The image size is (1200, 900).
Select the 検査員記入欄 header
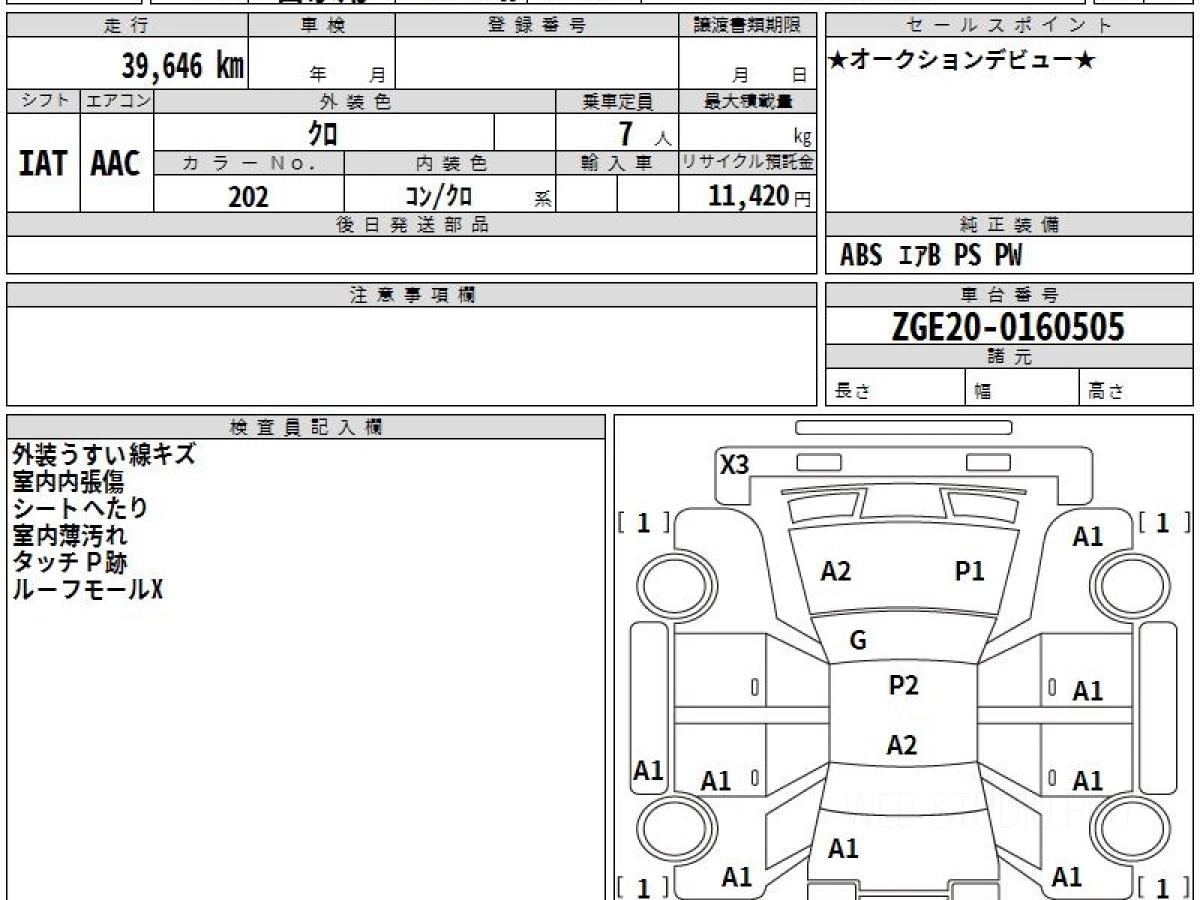click(306, 427)
